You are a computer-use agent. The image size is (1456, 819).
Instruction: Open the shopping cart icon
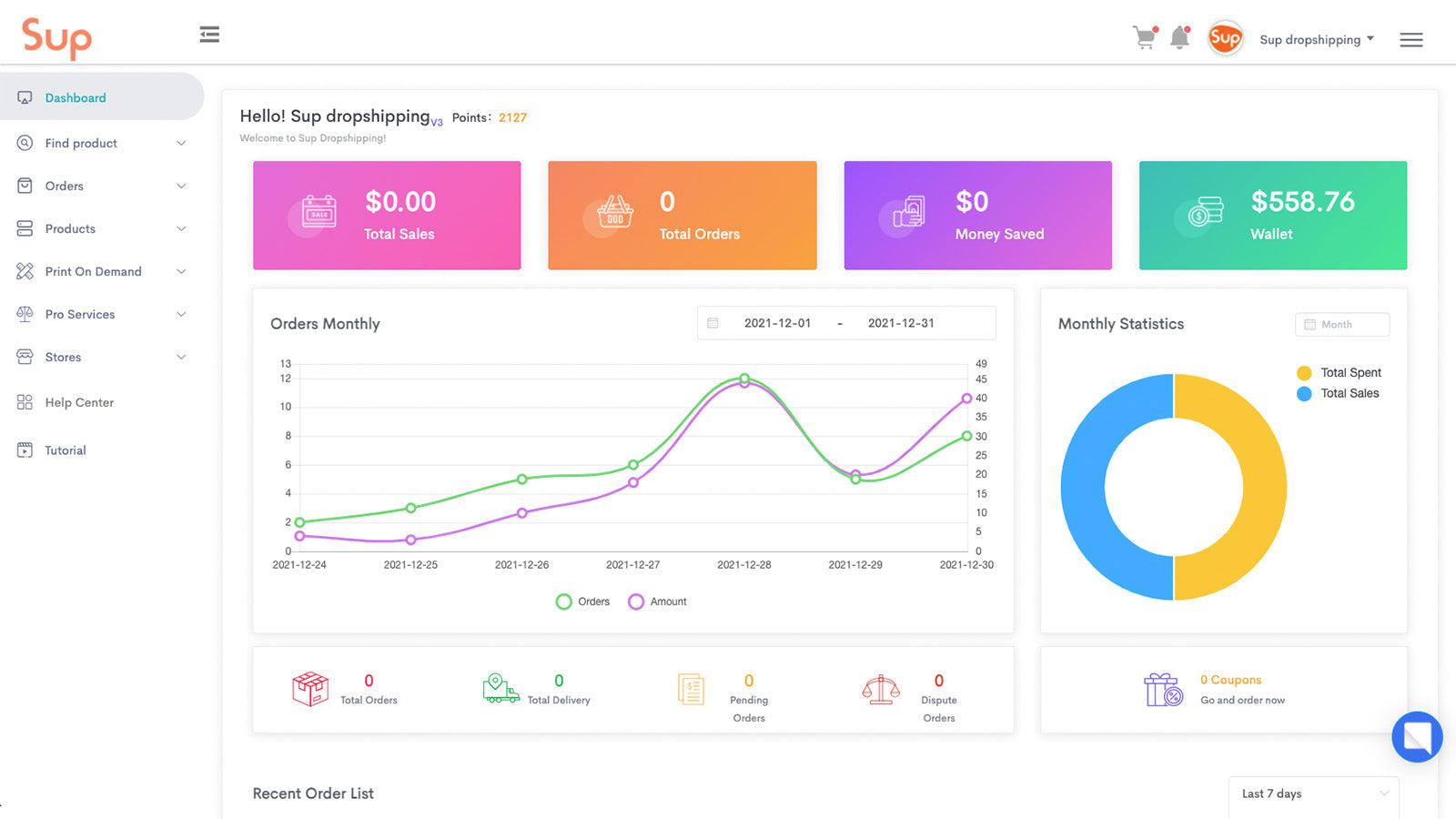point(1143,37)
